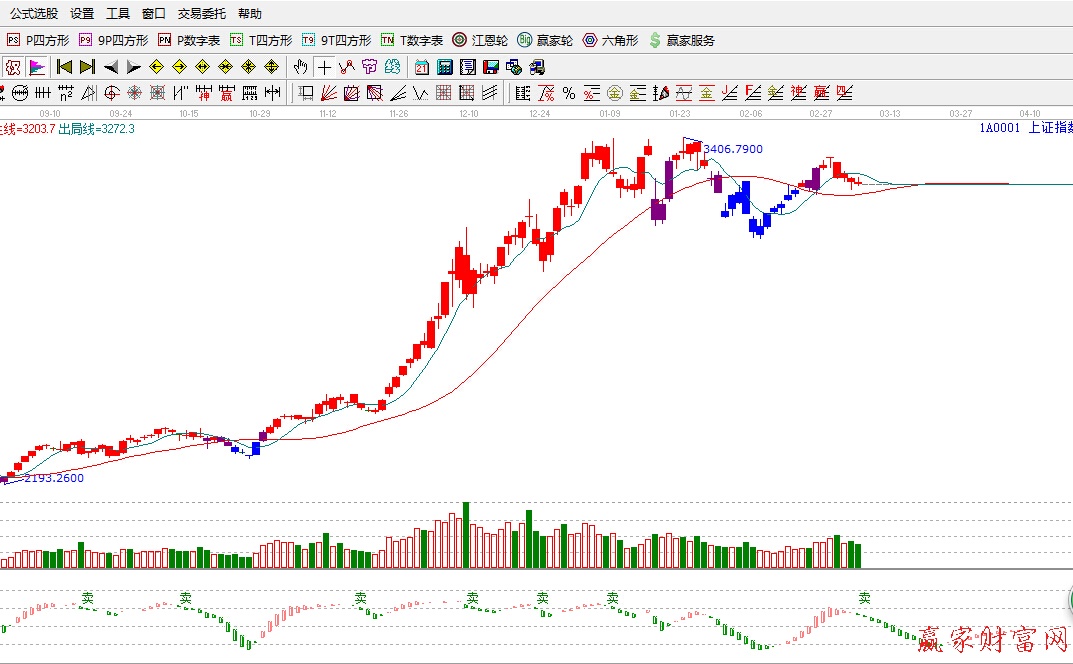The height and width of the screenshot is (664, 1073).
Task: Open the calculator icon
Action: (444, 67)
